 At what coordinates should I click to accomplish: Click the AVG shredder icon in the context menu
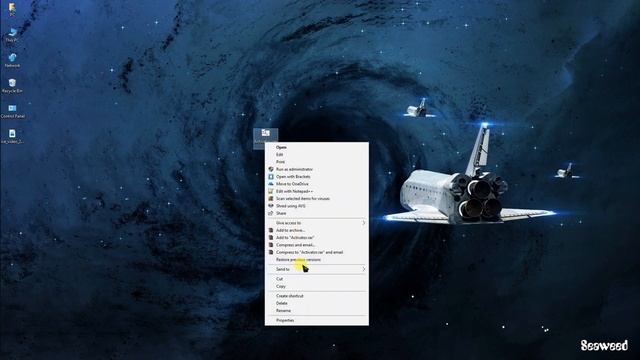[271, 206]
